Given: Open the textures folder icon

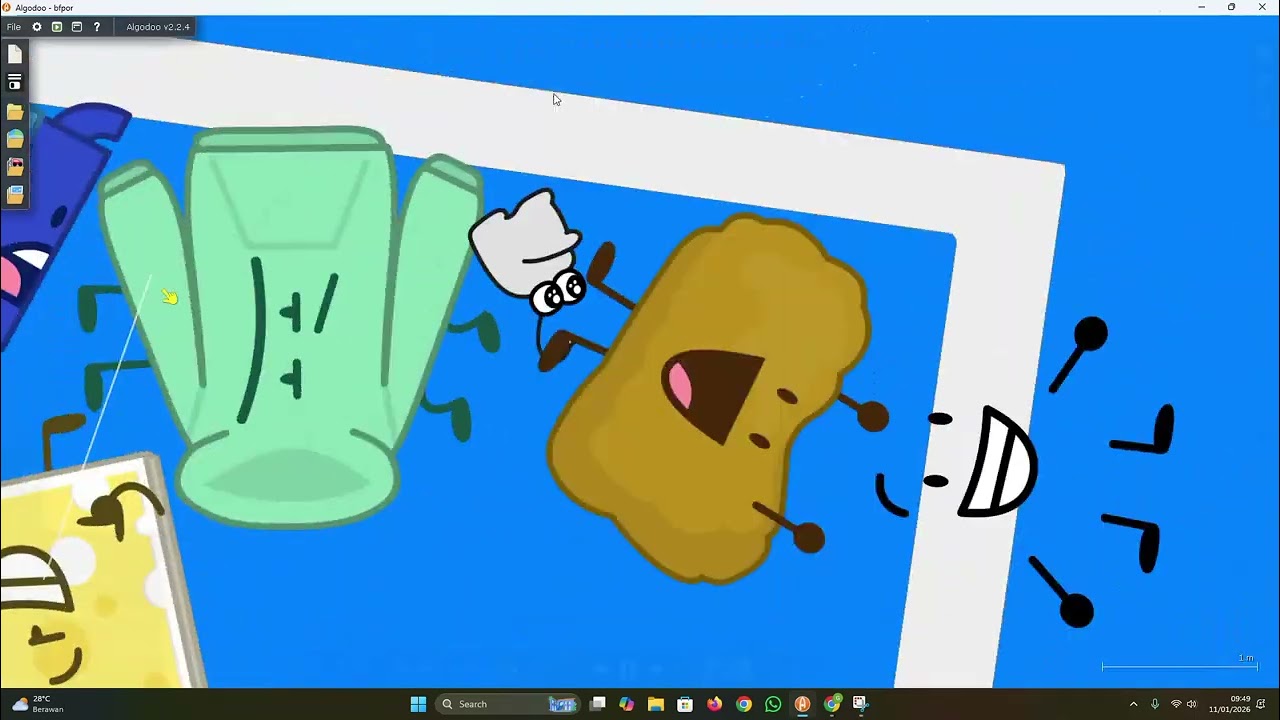Looking at the screenshot, I should tap(15, 195).
